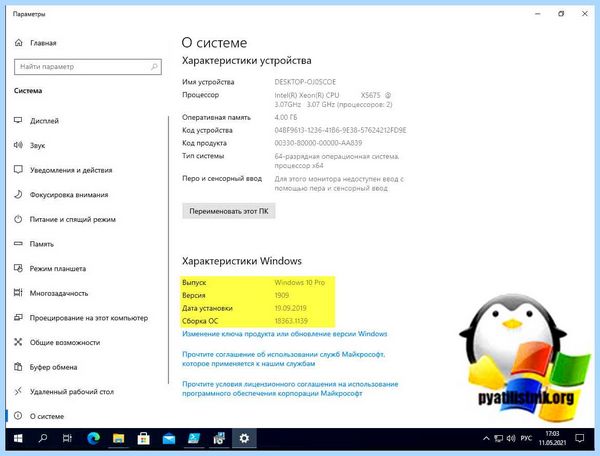600x456 pixels.
Task: Open Общие возможности settings label
Action: point(65,342)
